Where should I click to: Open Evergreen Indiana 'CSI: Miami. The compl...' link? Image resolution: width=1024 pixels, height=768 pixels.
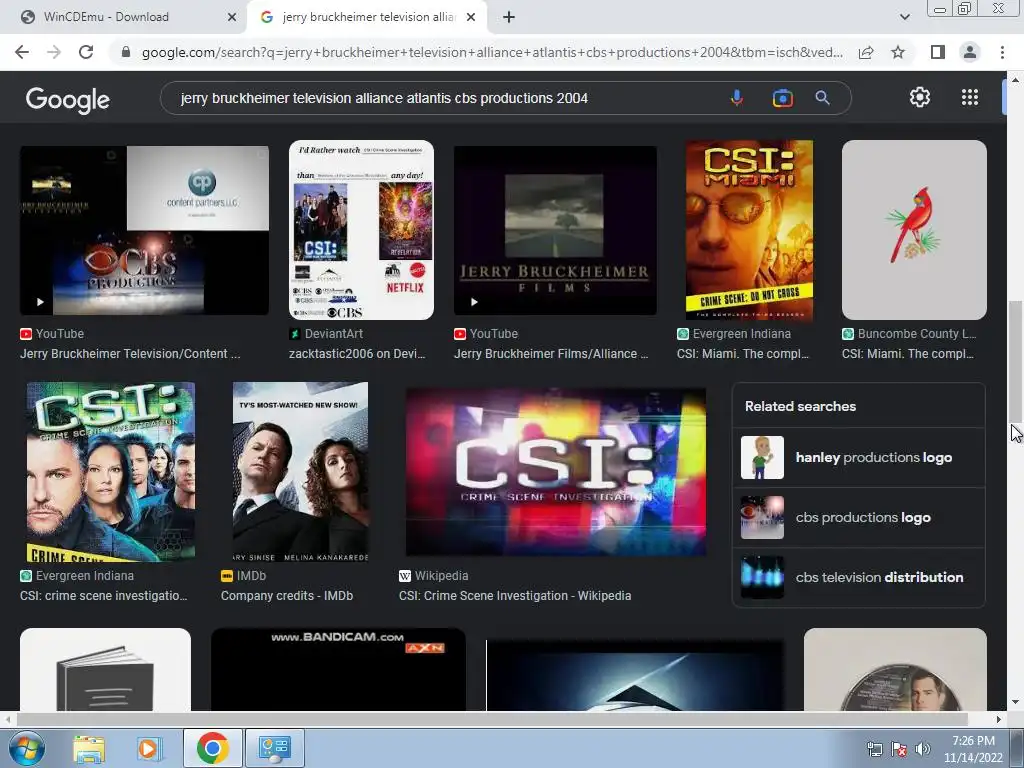tap(743, 353)
